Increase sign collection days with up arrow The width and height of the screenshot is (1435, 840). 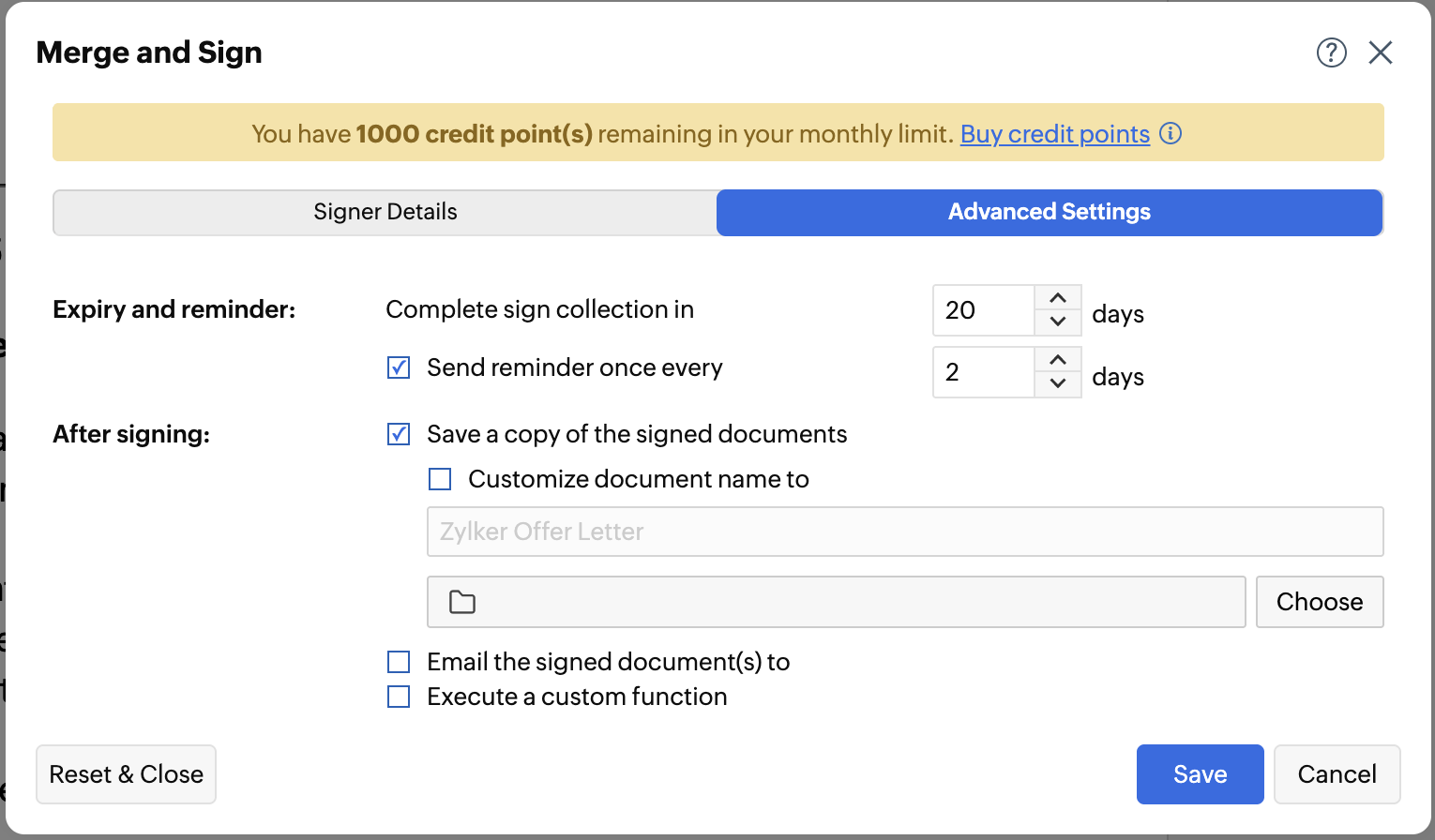1058,298
